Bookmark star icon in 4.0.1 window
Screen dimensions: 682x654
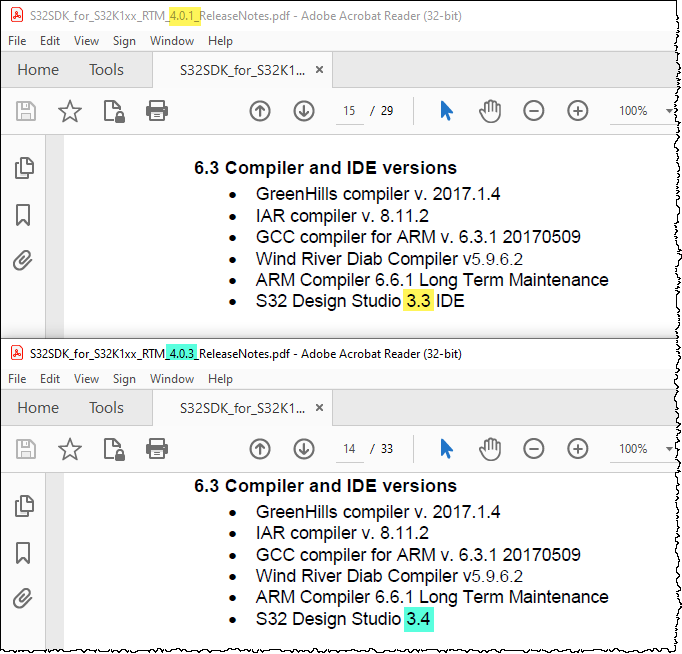tap(70, 111)
